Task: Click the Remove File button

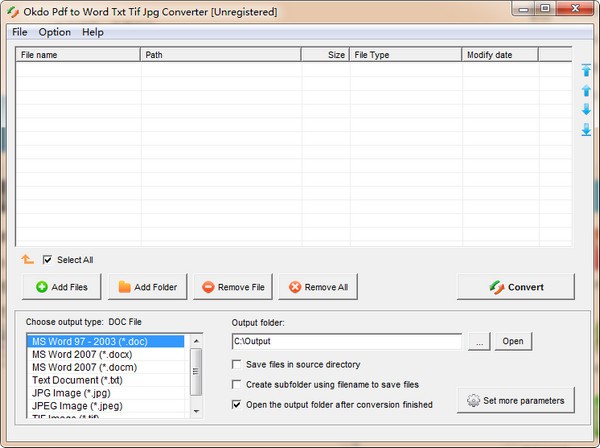Action: tap(233, 287)
